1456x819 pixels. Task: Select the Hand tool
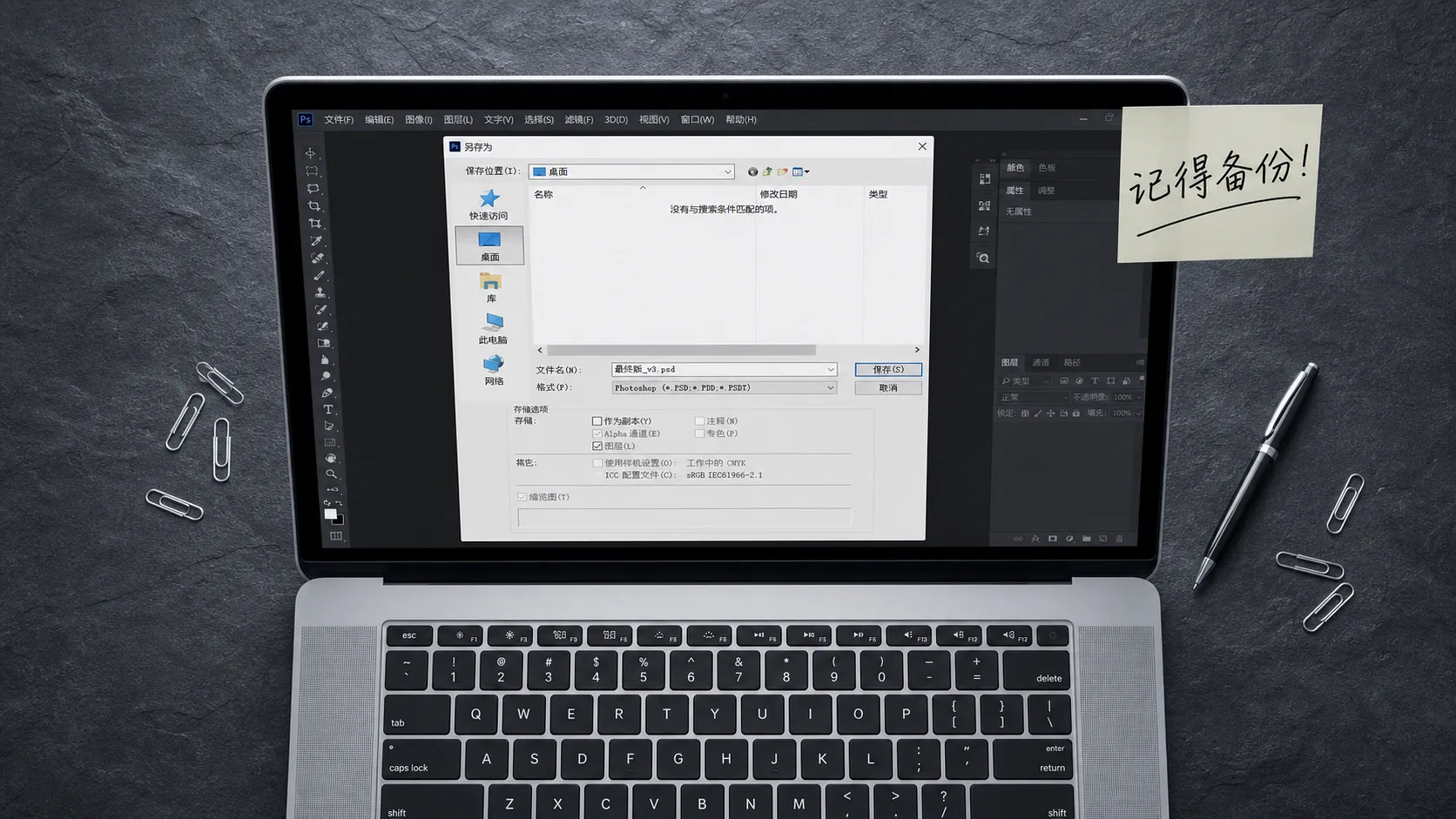pyautogui.click(x=331, y=458)
